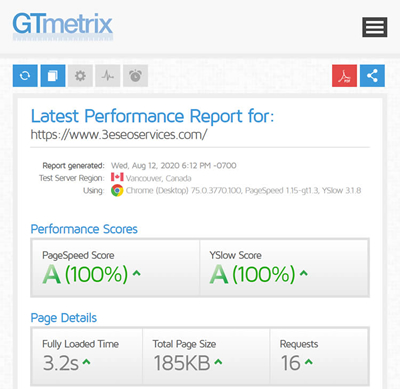400x389 pixels.
Task: Click the compare reports icon
Action: click(x=53, y=76)
